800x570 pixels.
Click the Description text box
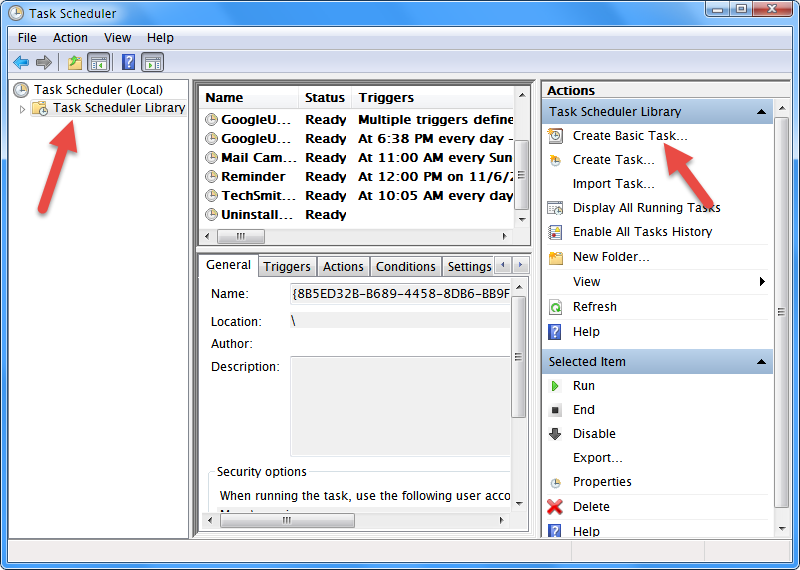[x=400, y=406]
